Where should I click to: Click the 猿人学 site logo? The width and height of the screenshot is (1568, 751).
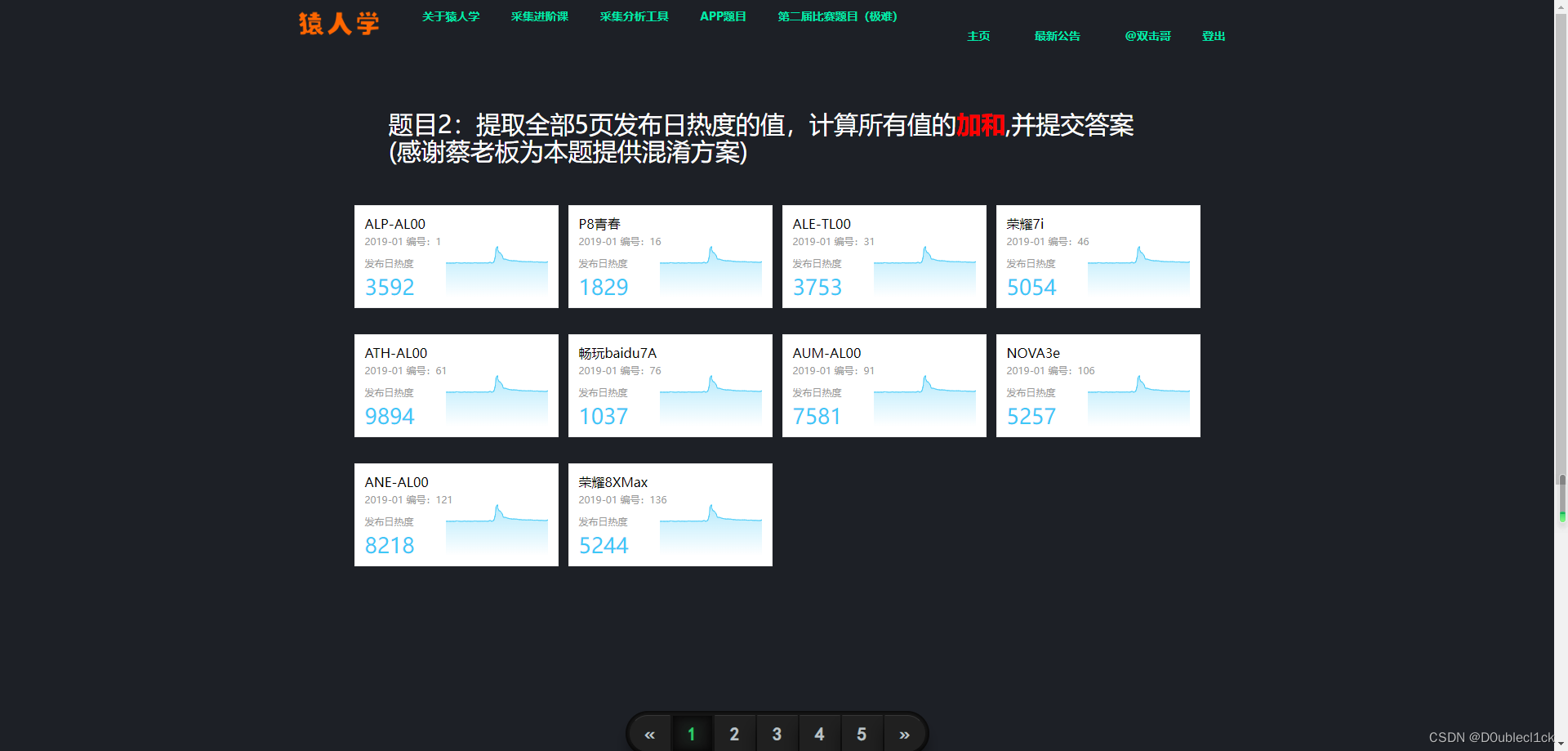pos(339,24)
